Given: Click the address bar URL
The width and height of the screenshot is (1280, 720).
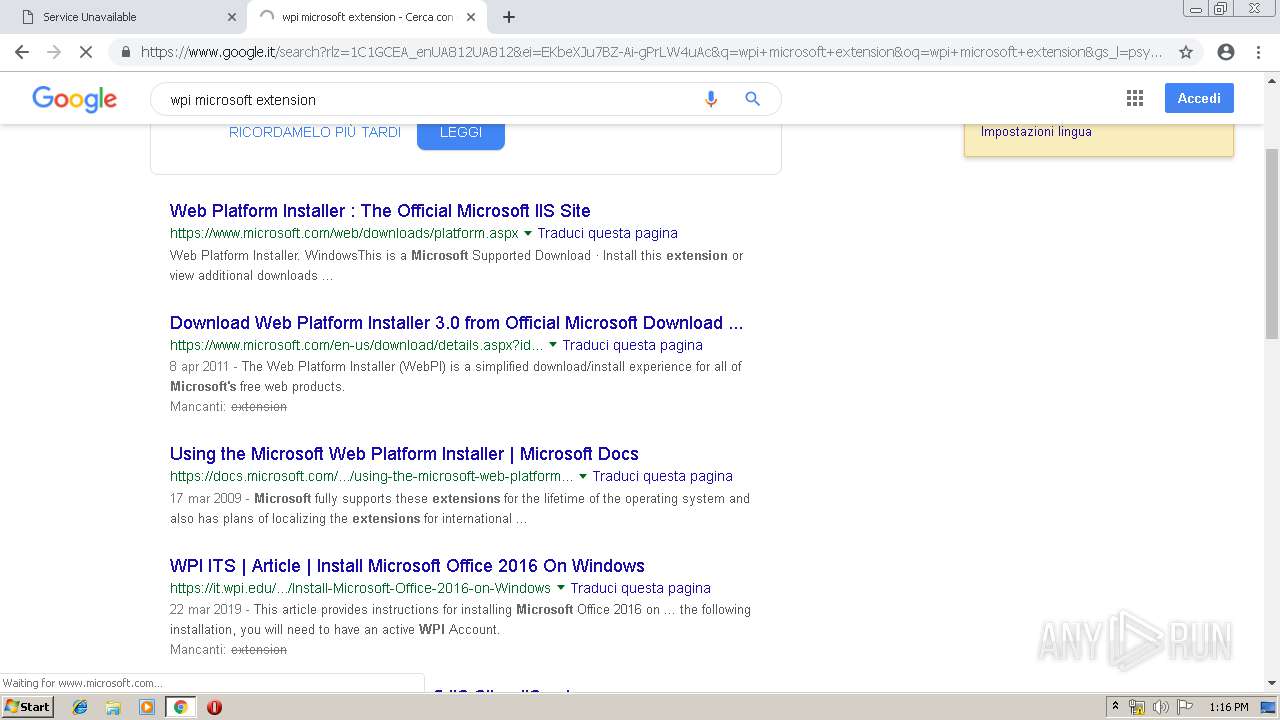Looking at the screenshot, I should [x=652, y=52].
